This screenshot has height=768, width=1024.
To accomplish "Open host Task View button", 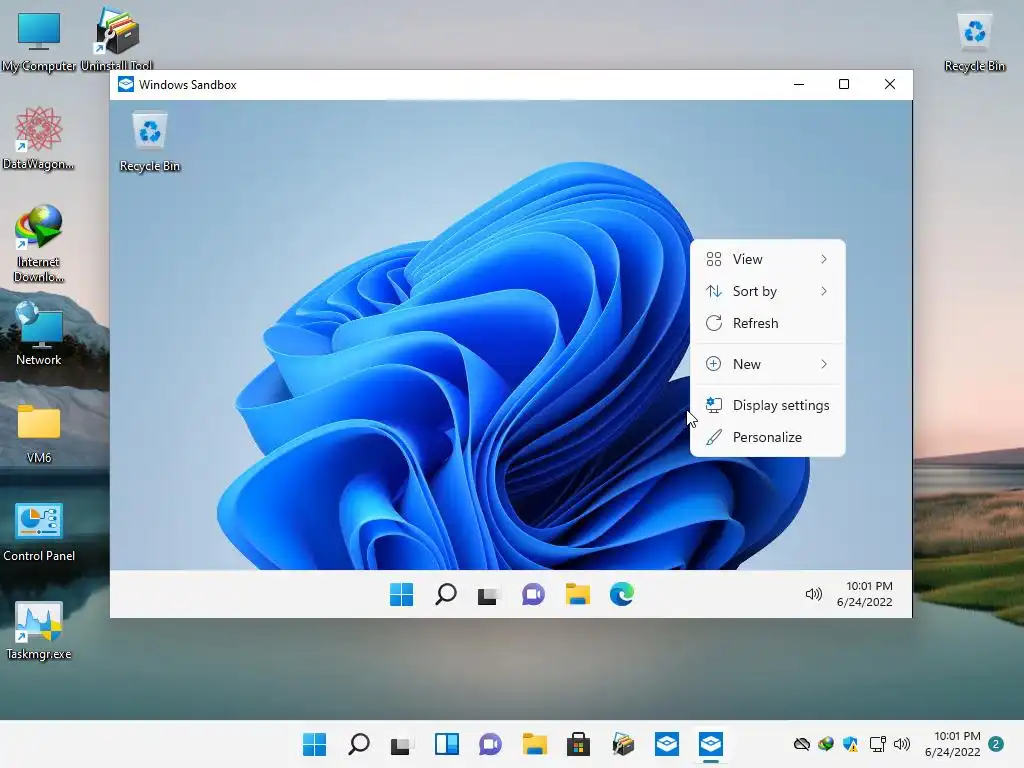I will point(402,744).
